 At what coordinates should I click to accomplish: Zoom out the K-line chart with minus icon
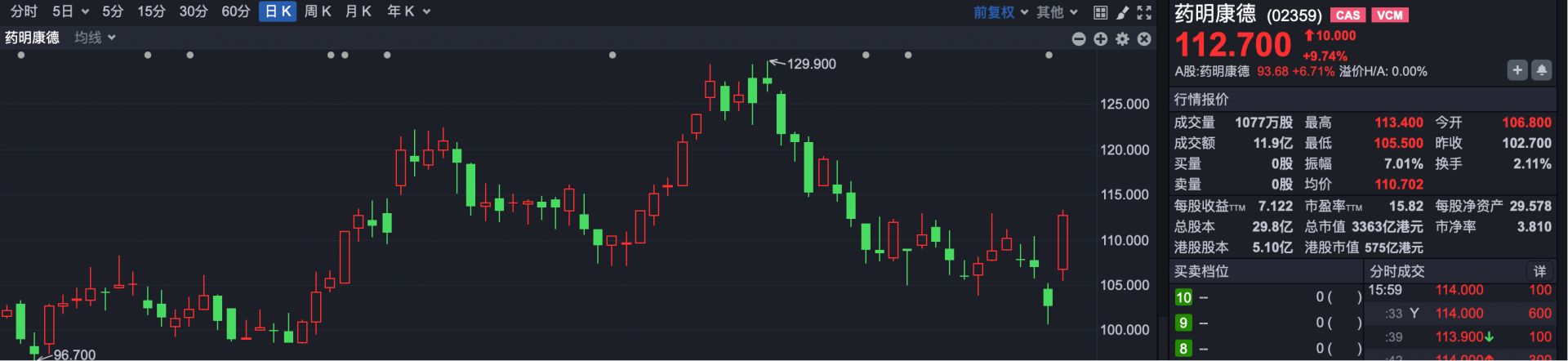(1079, 39)
